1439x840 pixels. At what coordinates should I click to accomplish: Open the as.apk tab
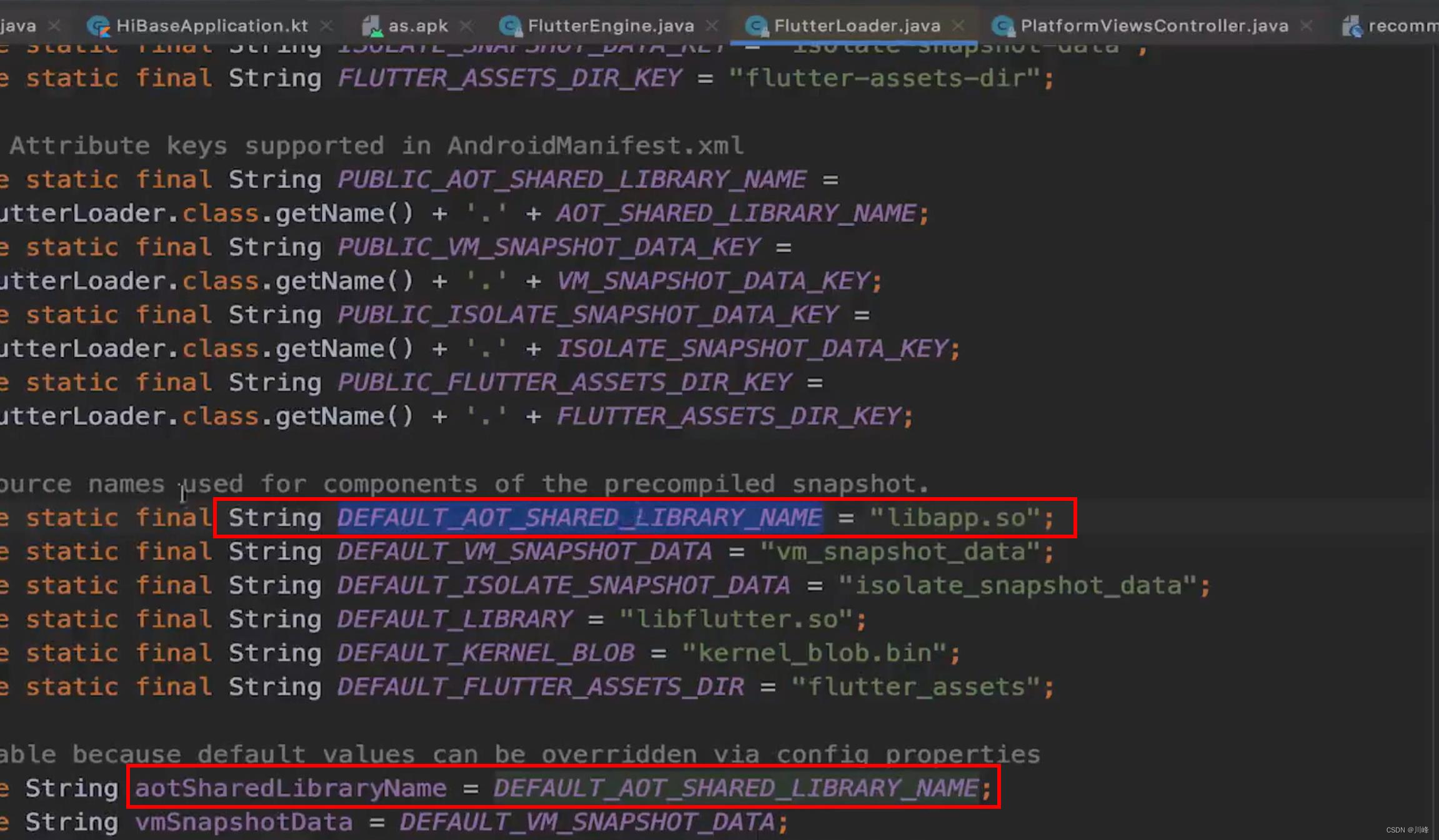point(418,26)
